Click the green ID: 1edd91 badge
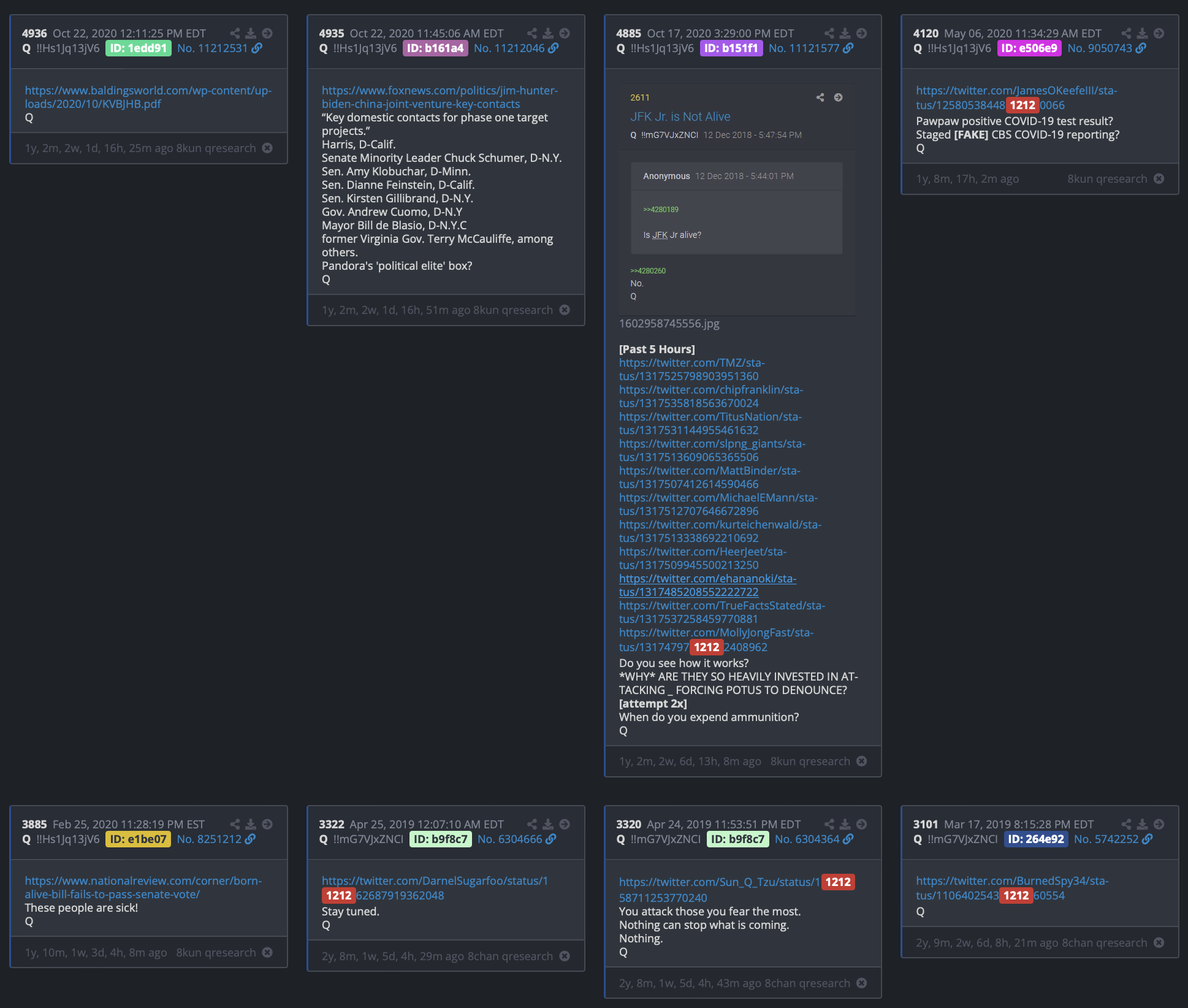 139,48
